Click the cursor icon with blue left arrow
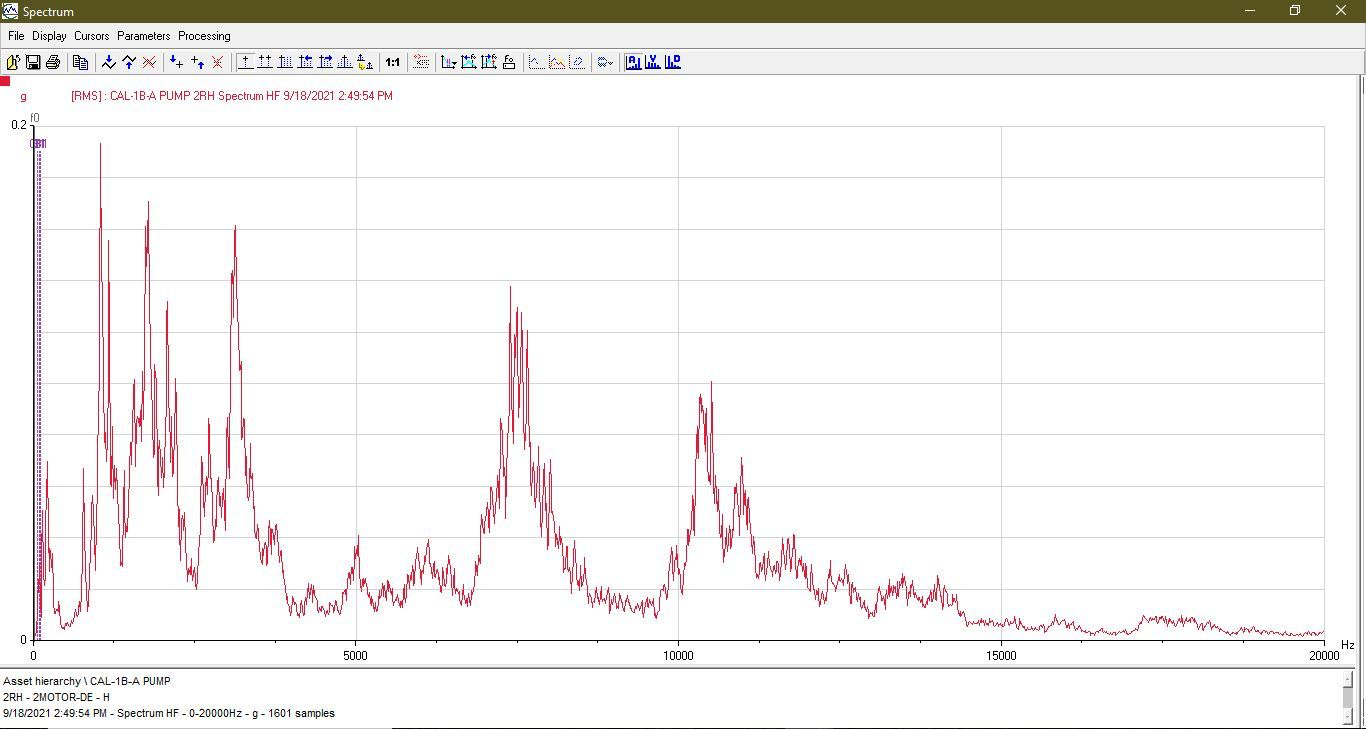 pyautogui.click(x=305, y=62)
